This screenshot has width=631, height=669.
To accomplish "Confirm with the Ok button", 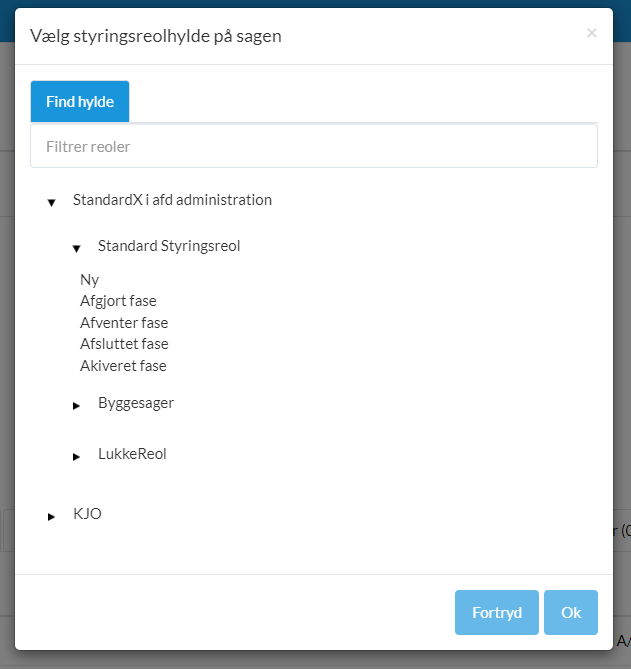I will click(571, 613).
